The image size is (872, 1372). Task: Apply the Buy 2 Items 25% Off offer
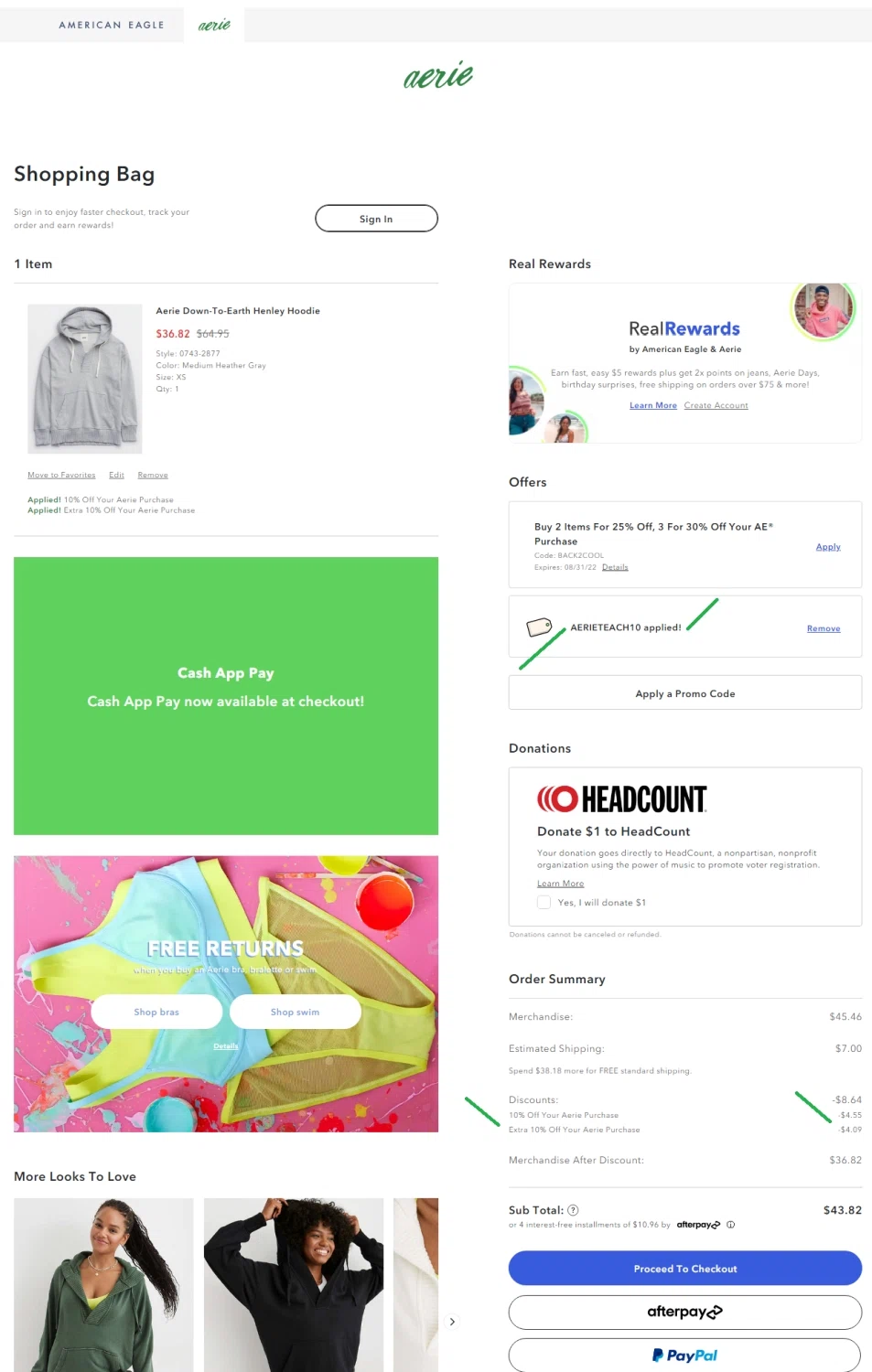[828, 547]
